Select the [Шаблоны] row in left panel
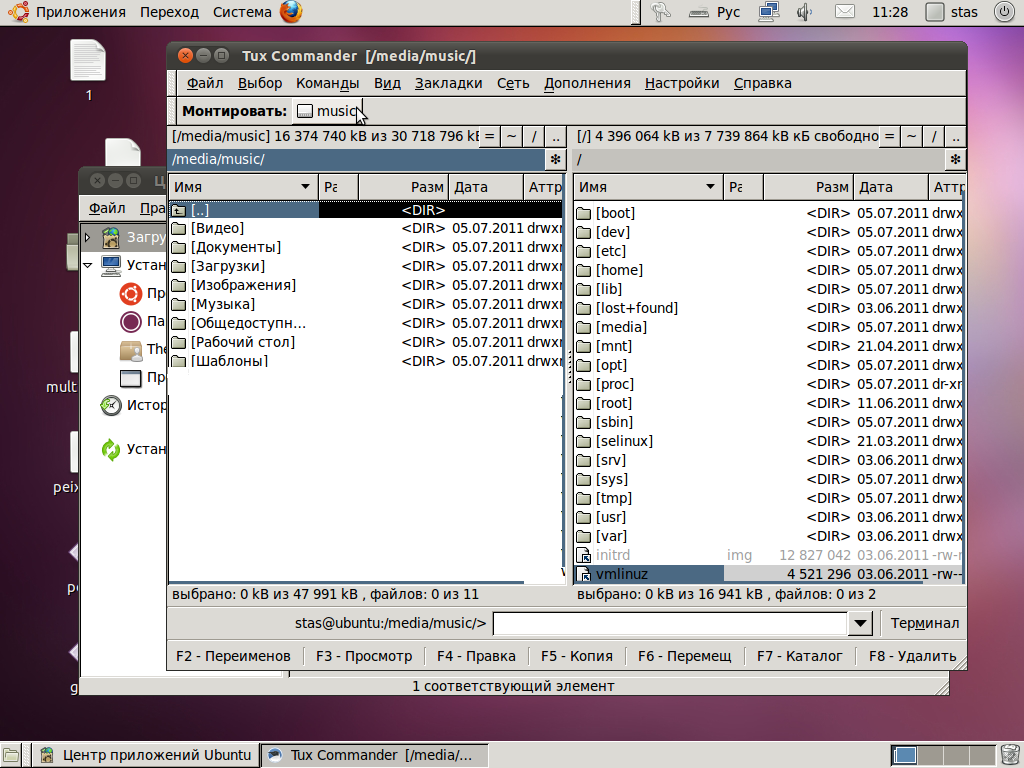The width and height of the screenshot is (1024, 768). click(366, 361)
